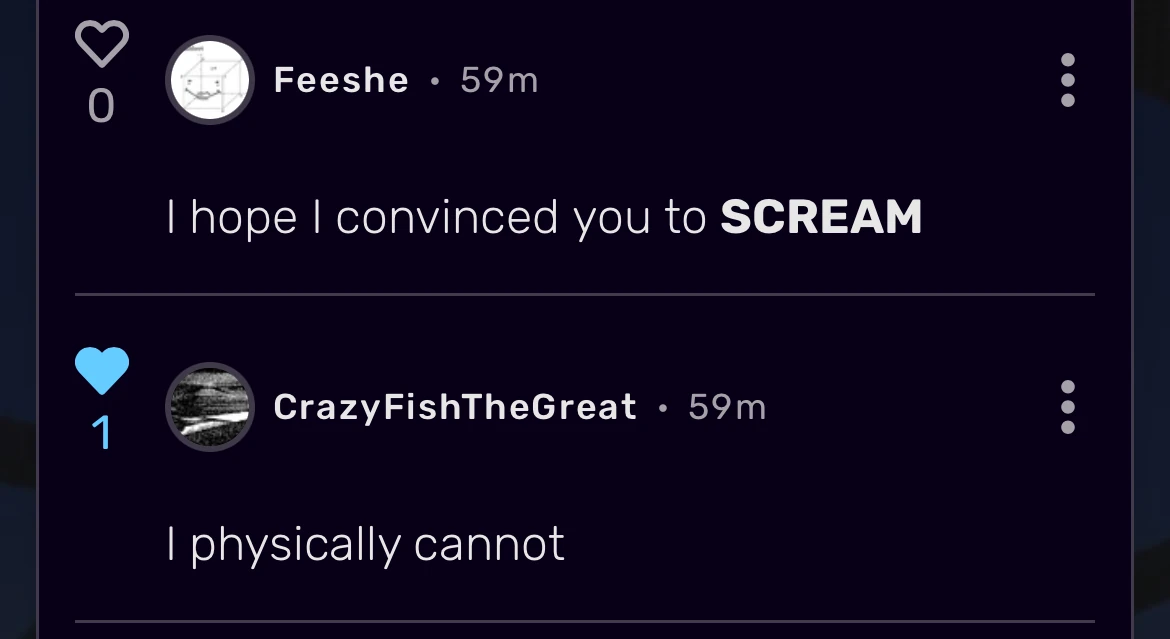
Task: Click Feeshe's cube profile avatar
Action: (209, 80)
